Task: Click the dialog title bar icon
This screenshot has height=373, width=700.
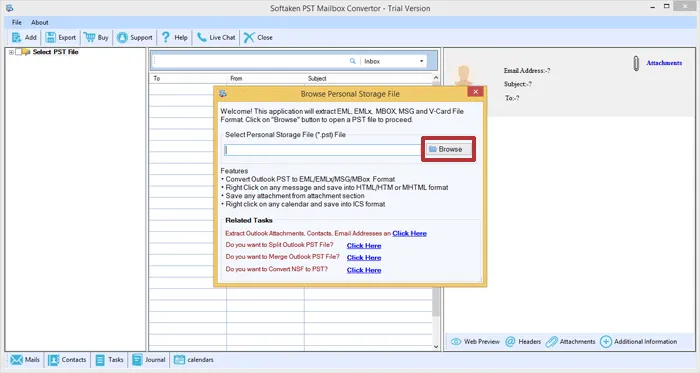Action: click(x=223, y=94)
